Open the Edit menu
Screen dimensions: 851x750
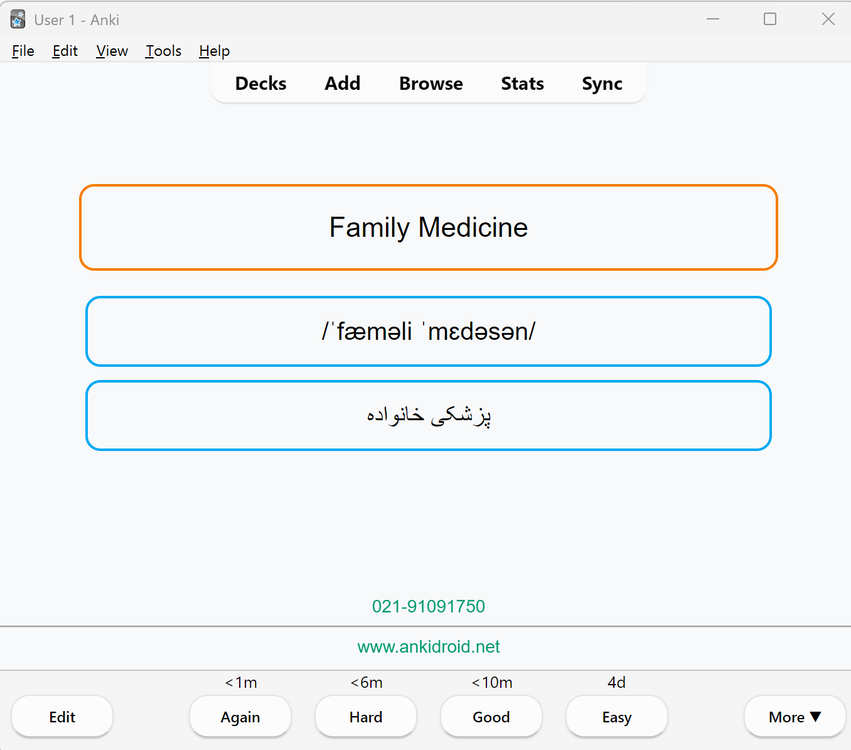(65, 51)
